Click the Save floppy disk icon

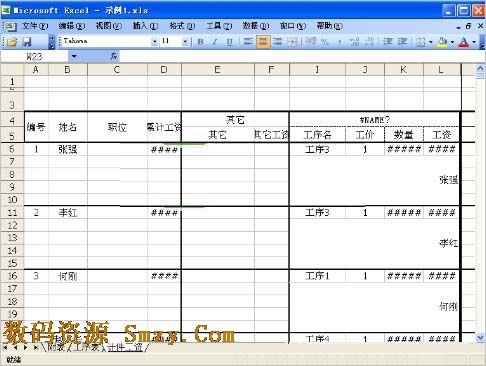pyautogui.click(x=27, y=42)
